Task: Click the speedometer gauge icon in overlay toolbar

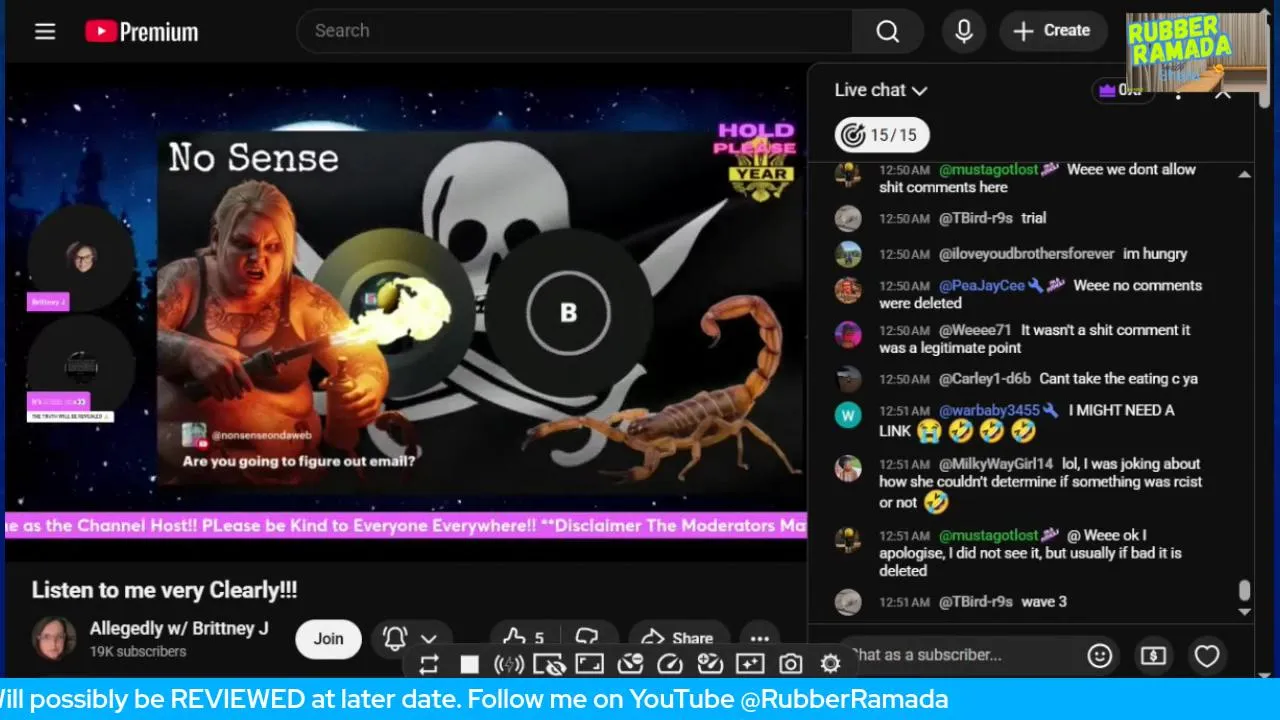Action: (670, 664)
